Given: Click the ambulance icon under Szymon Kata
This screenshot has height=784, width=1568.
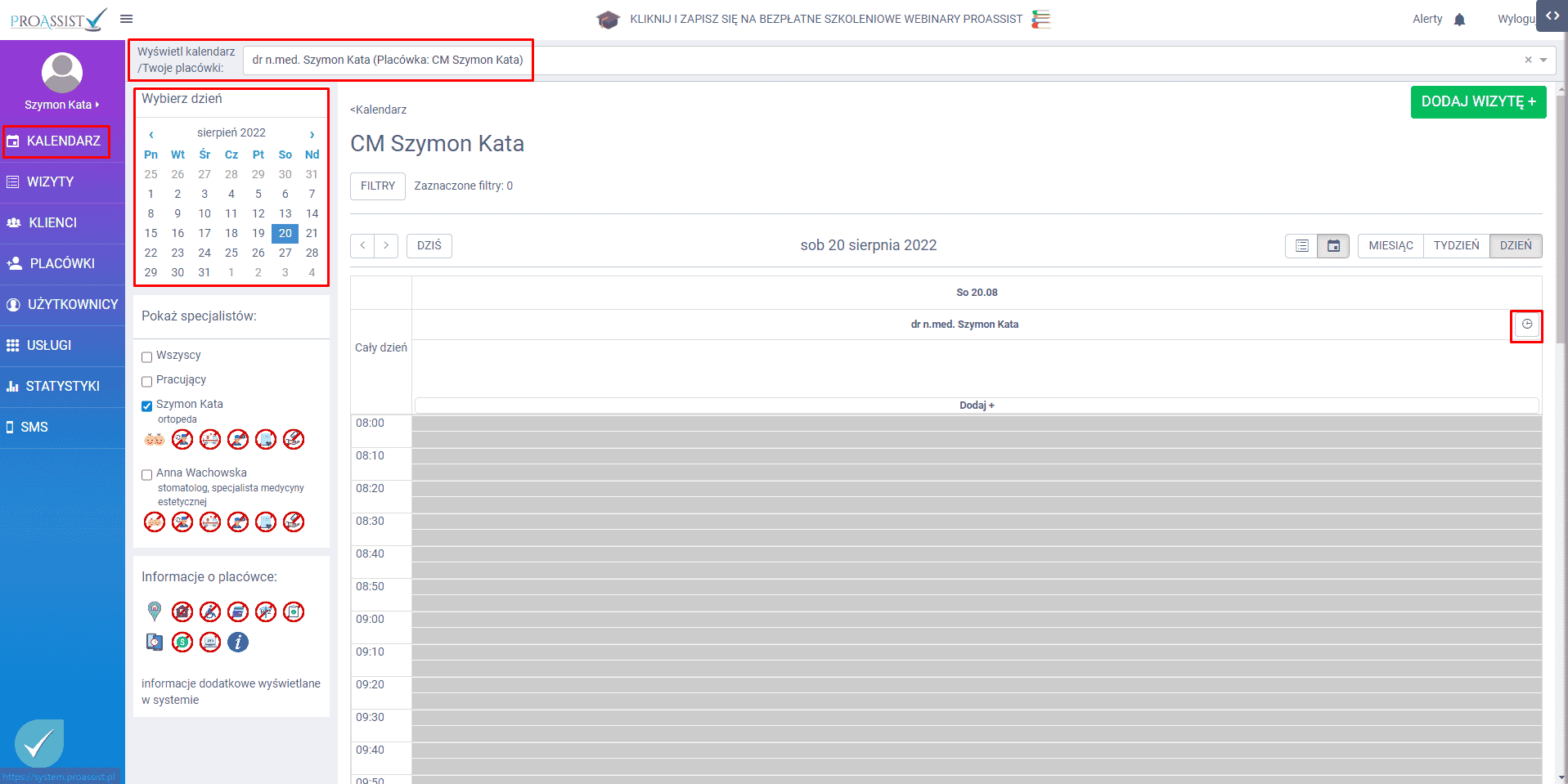Looking at the screenshot, I should click(210, 440).
